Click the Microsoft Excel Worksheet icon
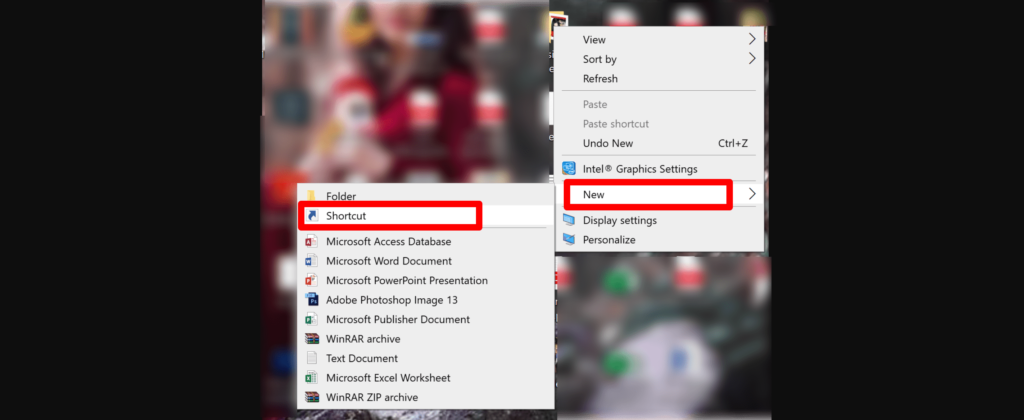The image size is (1024, 420). (312, 378)
